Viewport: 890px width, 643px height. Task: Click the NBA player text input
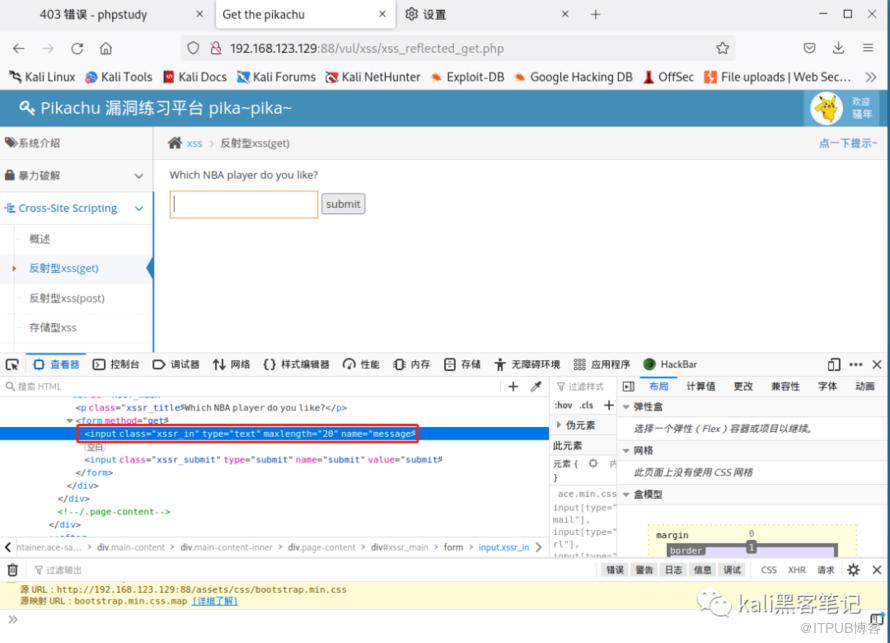(244, 204)
